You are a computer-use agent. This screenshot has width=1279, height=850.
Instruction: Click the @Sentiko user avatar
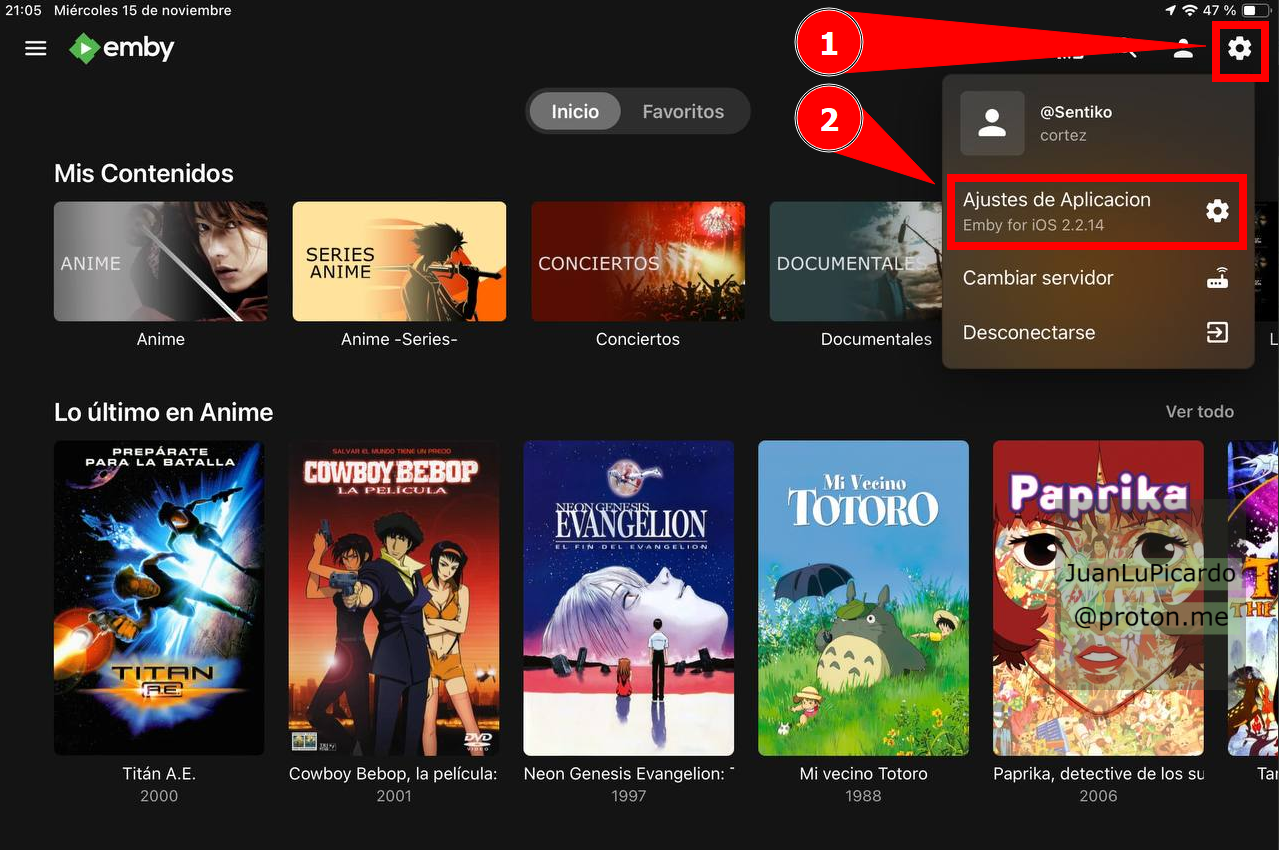tap(992, 124)
